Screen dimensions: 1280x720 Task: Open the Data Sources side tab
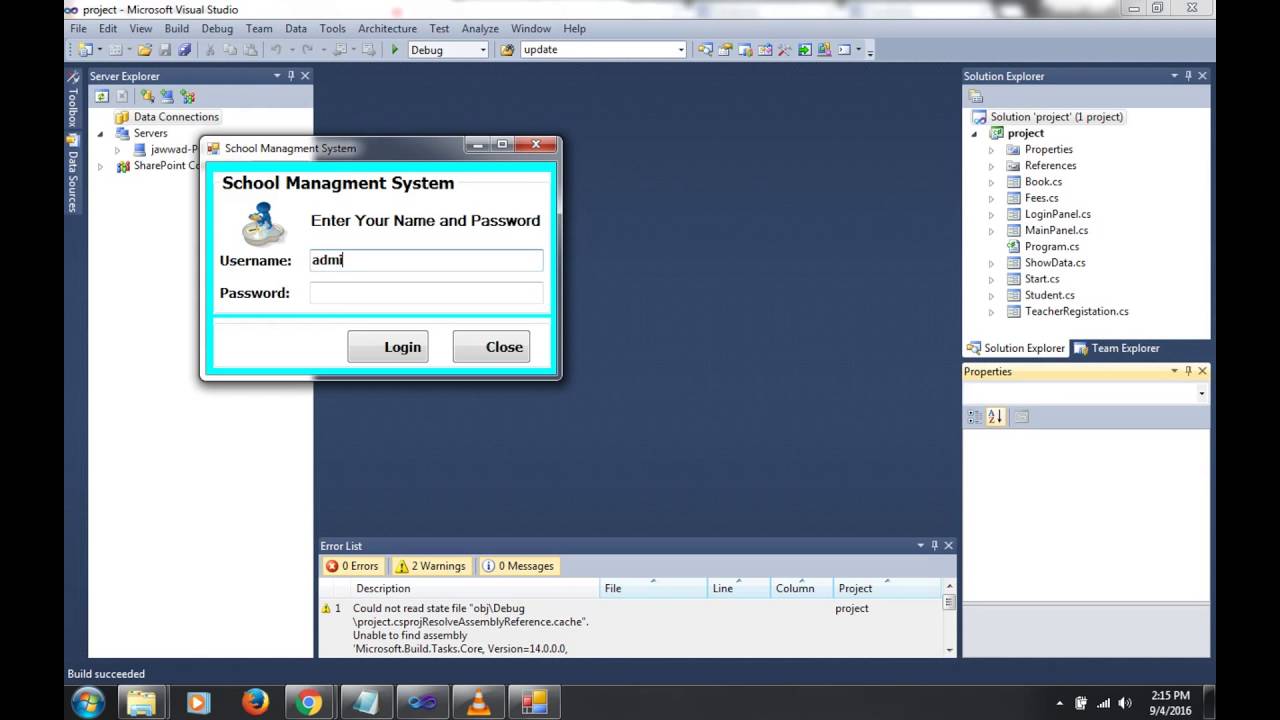point(72,173)
